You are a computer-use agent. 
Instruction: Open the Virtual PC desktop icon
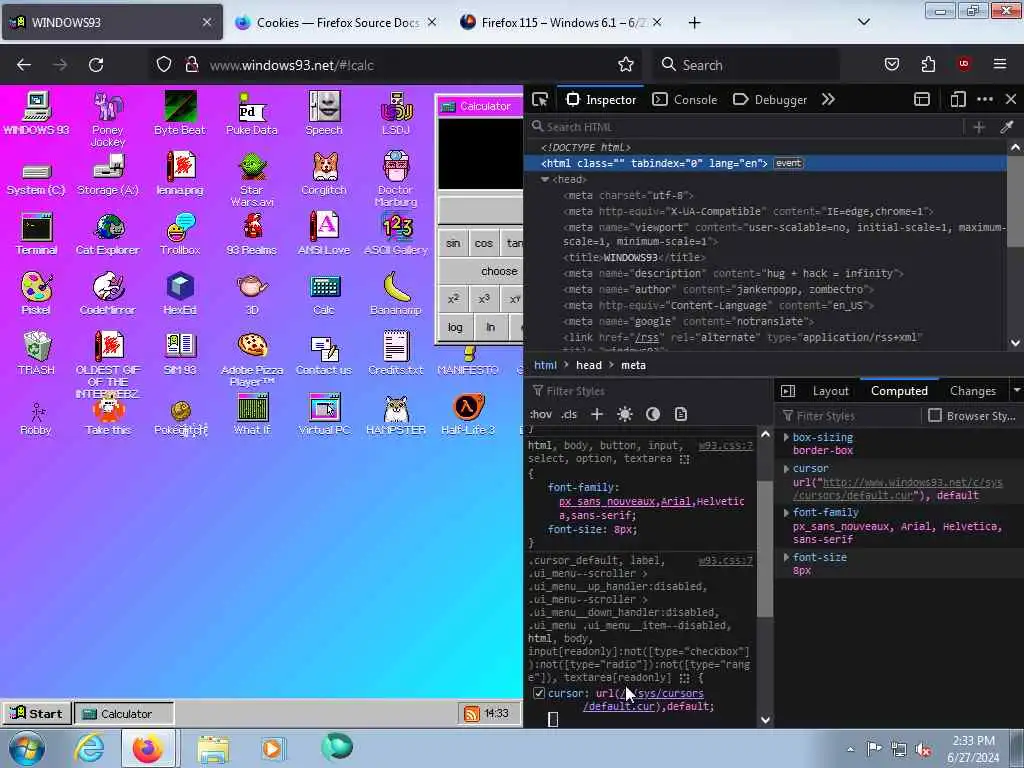324,413
